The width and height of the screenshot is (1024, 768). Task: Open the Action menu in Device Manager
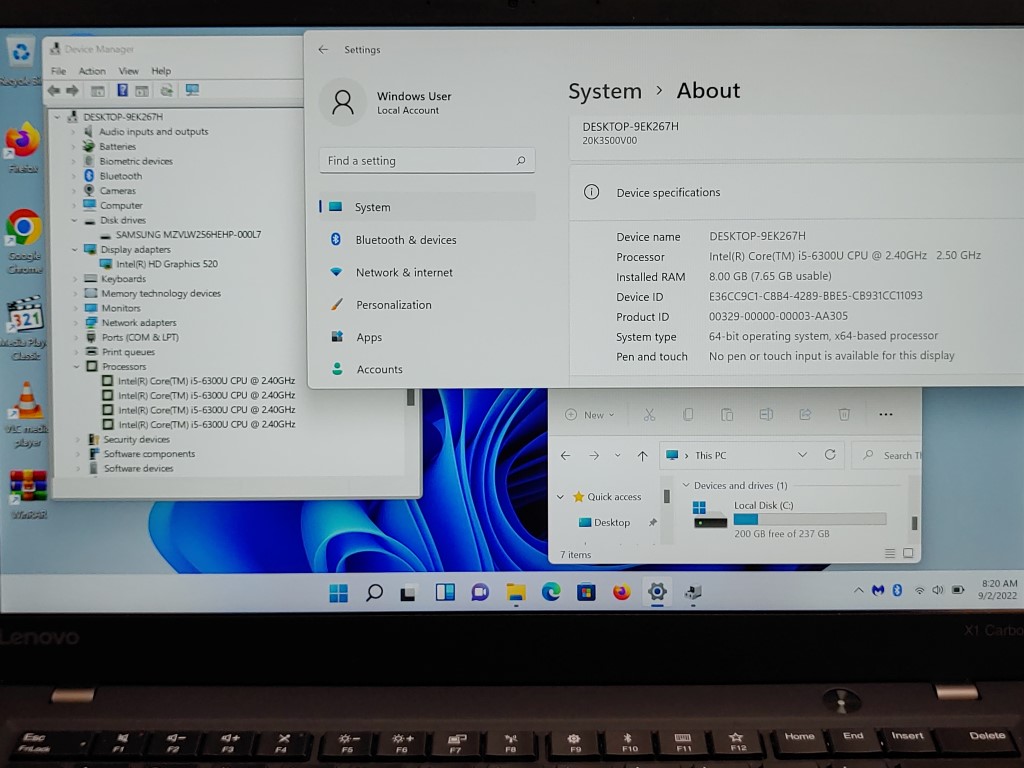[92, 71]
